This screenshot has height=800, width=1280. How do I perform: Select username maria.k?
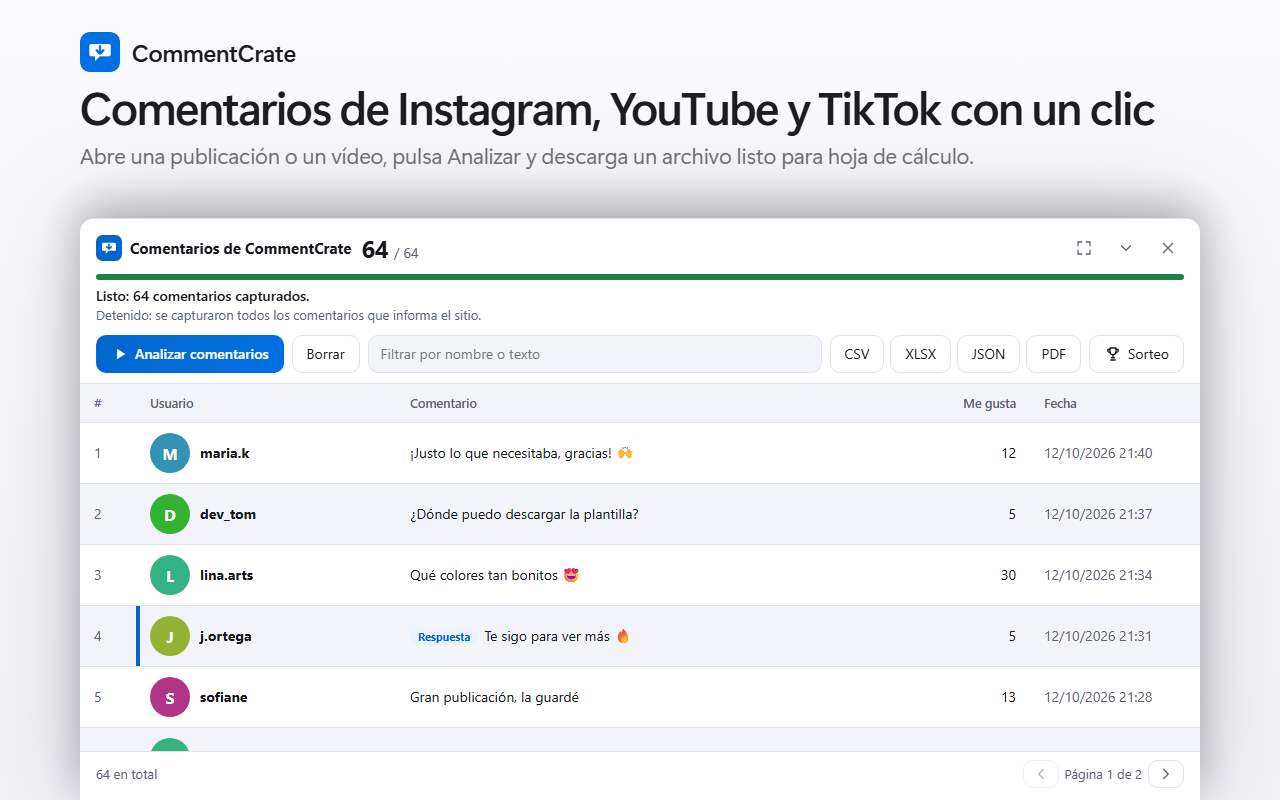point(225,453)
